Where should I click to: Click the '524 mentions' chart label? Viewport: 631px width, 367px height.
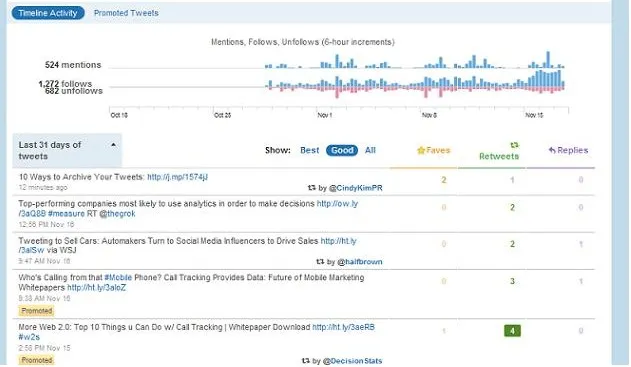(73, 65)
